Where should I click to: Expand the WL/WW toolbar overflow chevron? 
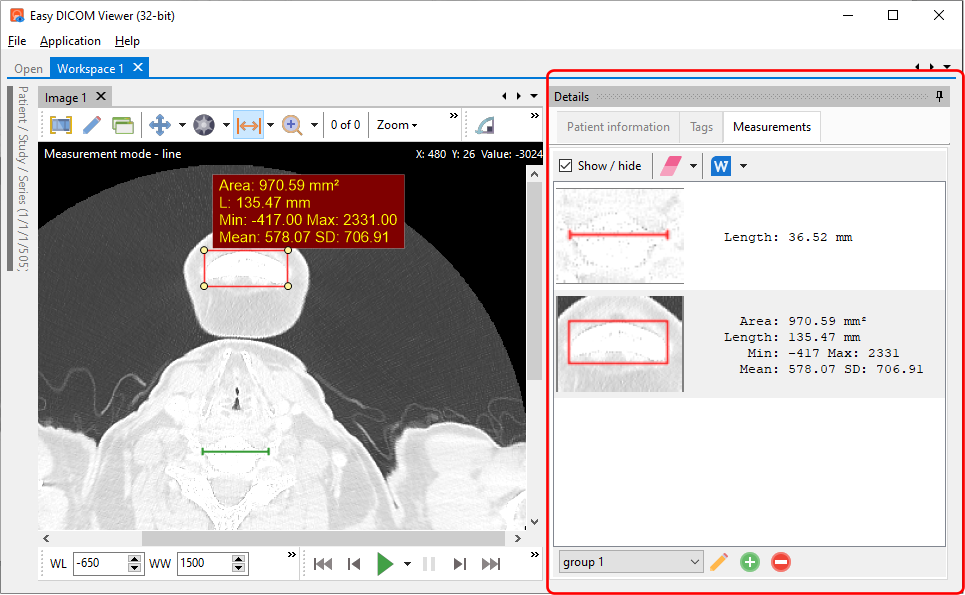[x=292, y=554]
